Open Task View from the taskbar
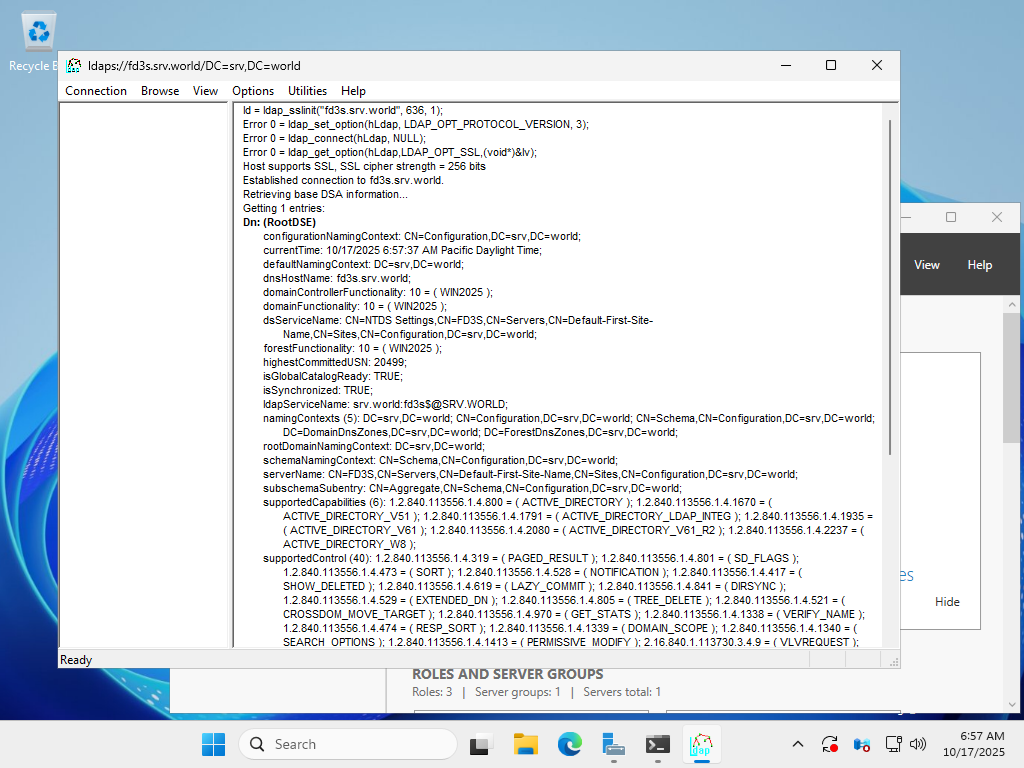1024x768 pixels. click(482, 744)
